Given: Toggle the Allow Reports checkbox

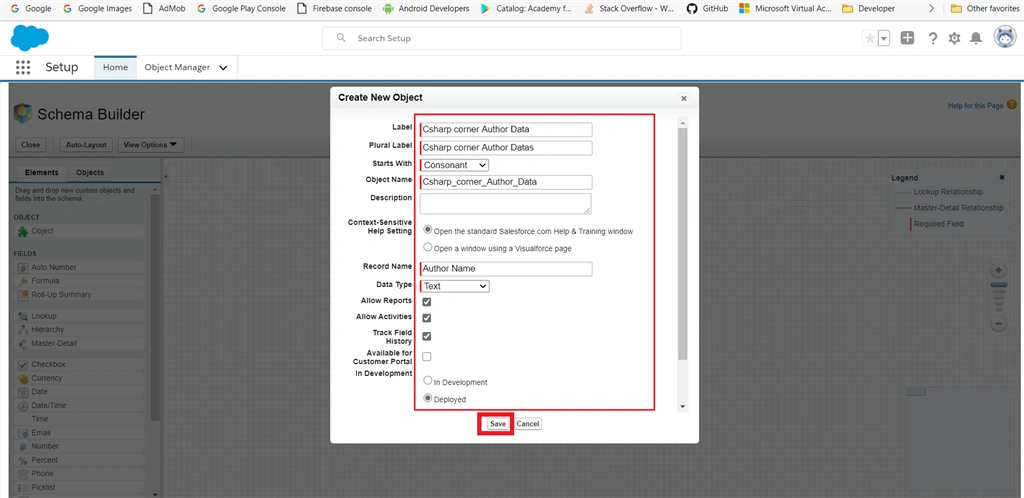Looking at the screenshot, I should point(426,302).
